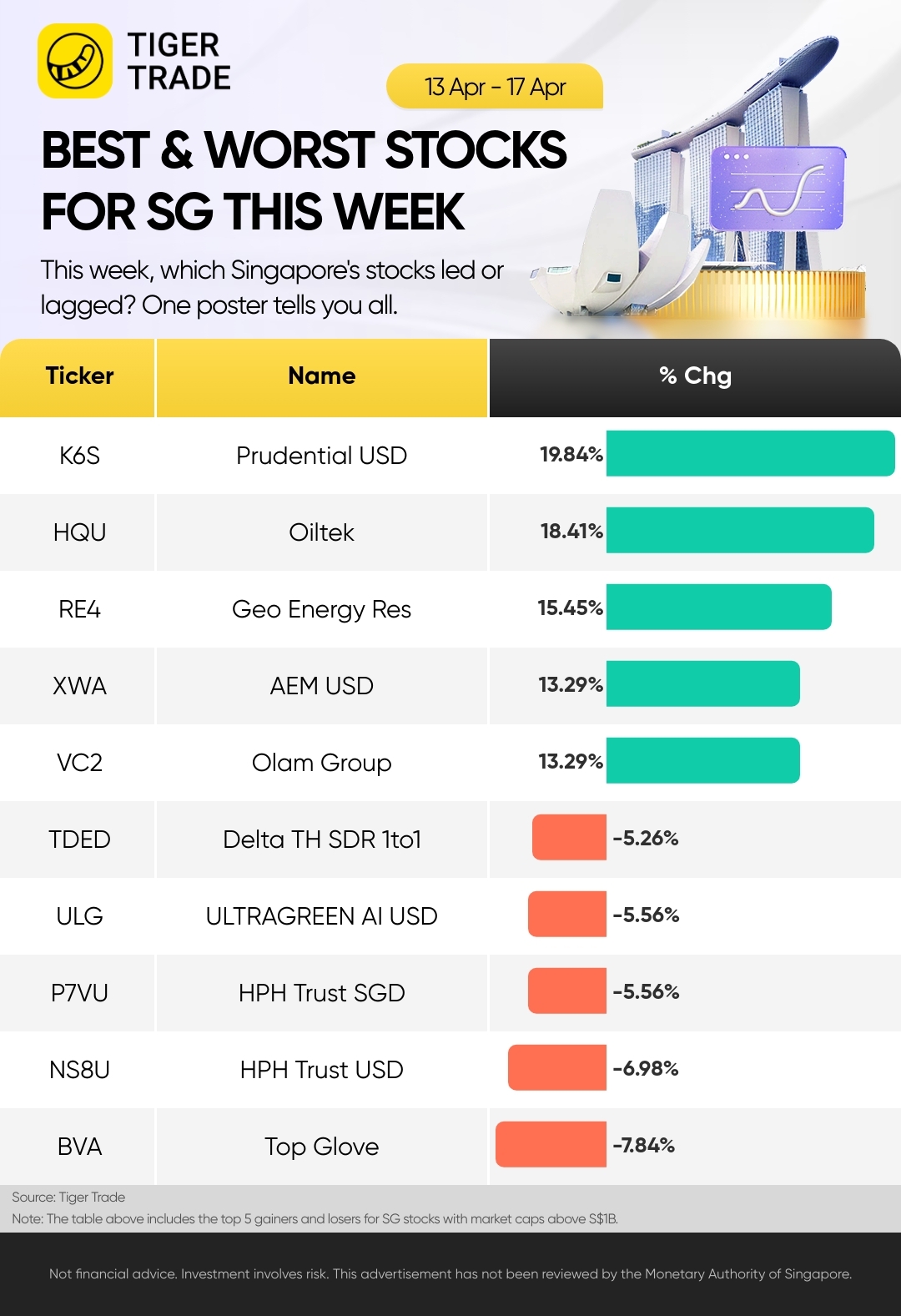Image resolution: width=901 pixels, height=1316 pixels.
Task: Click the purple chart window icon
Action: click(778, 189)
